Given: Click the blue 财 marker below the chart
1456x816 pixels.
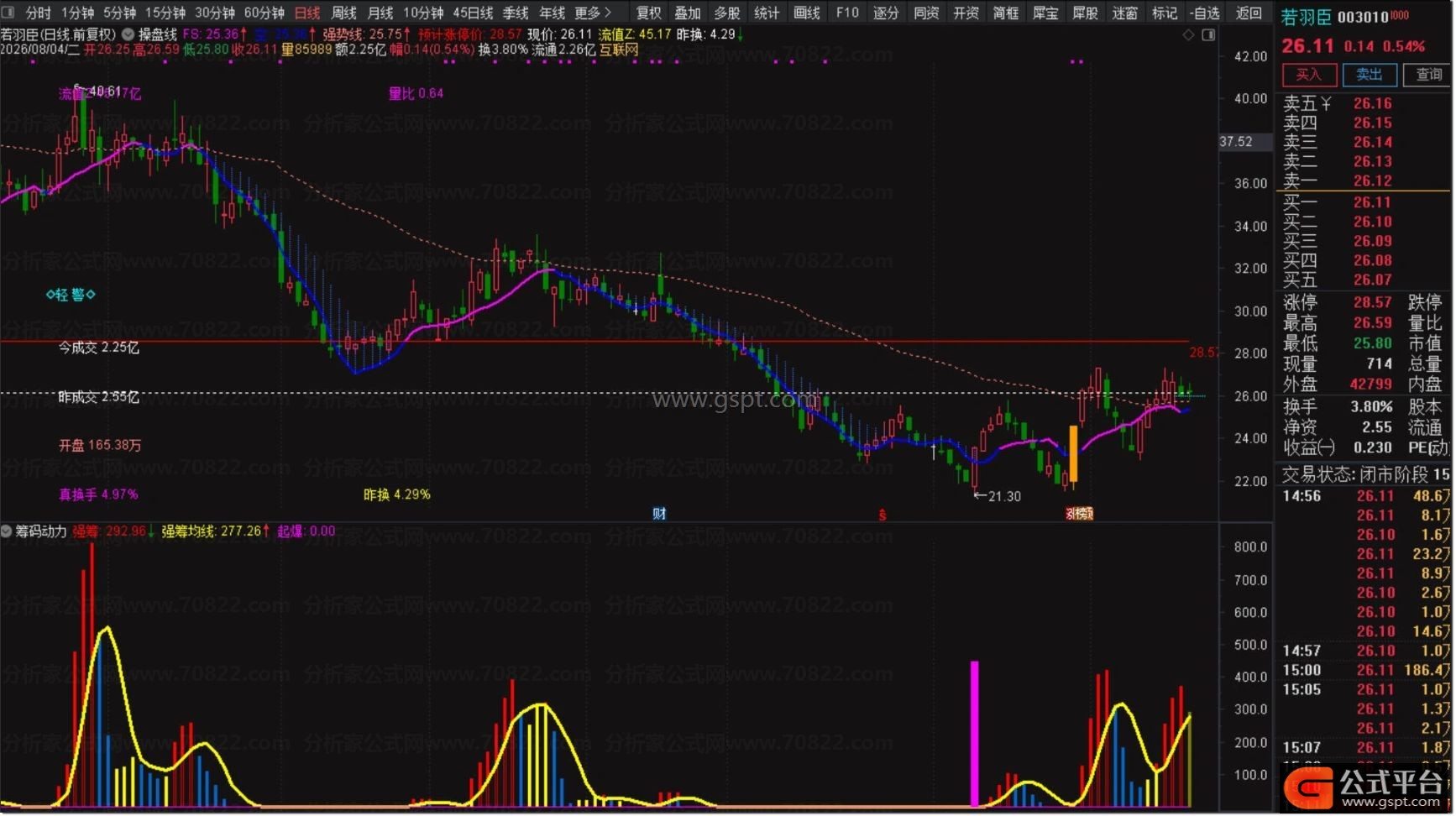Looking at the screenshot, I should [659, 514].
